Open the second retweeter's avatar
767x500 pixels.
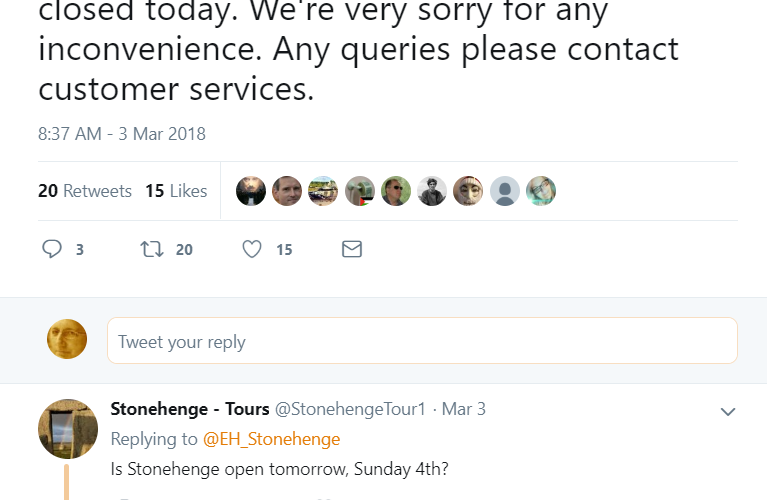click(x=287, y=191)
